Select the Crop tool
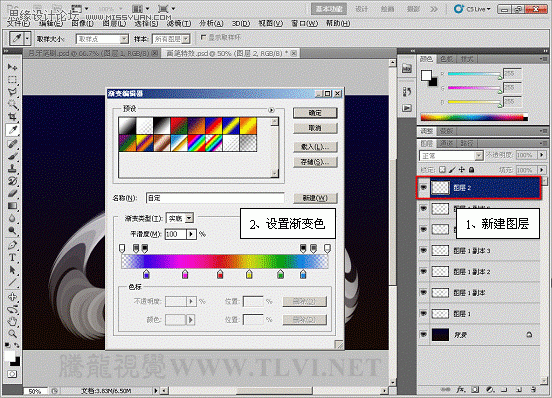 (12, 117)
